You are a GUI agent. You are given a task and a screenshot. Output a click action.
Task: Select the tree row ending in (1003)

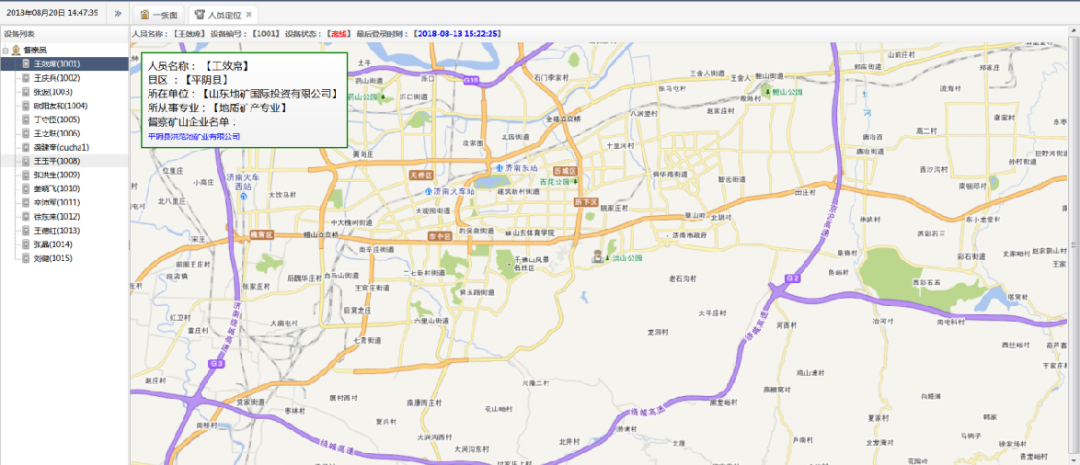click(65, 92)
